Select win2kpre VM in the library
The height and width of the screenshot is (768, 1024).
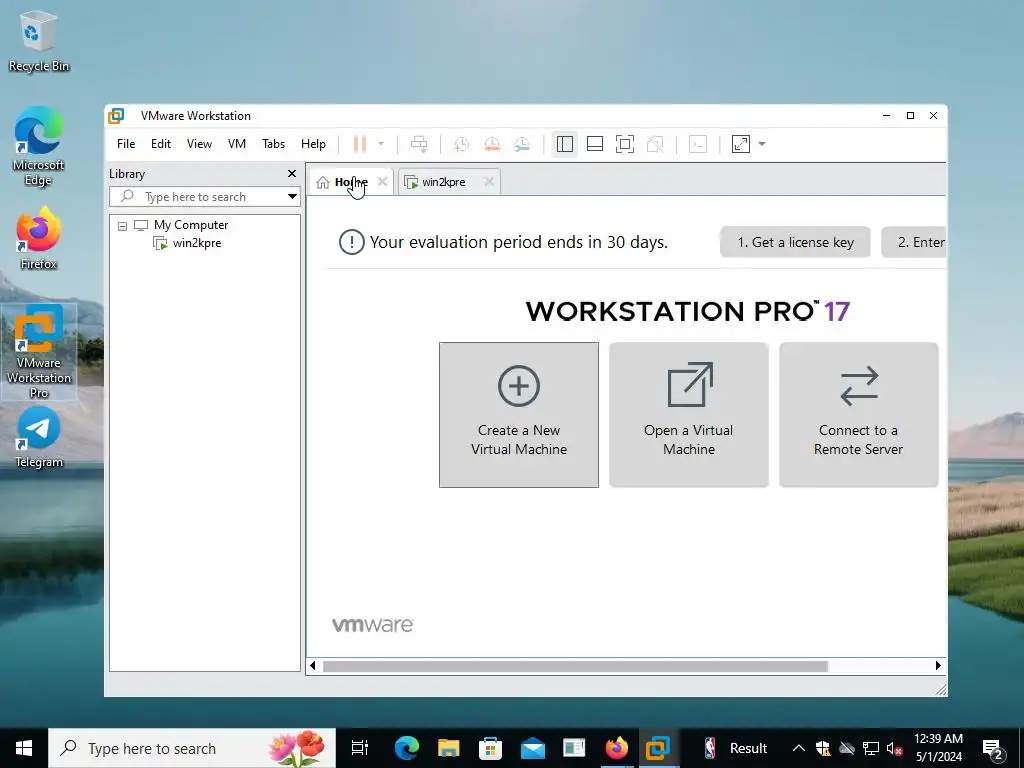(197, 243)
